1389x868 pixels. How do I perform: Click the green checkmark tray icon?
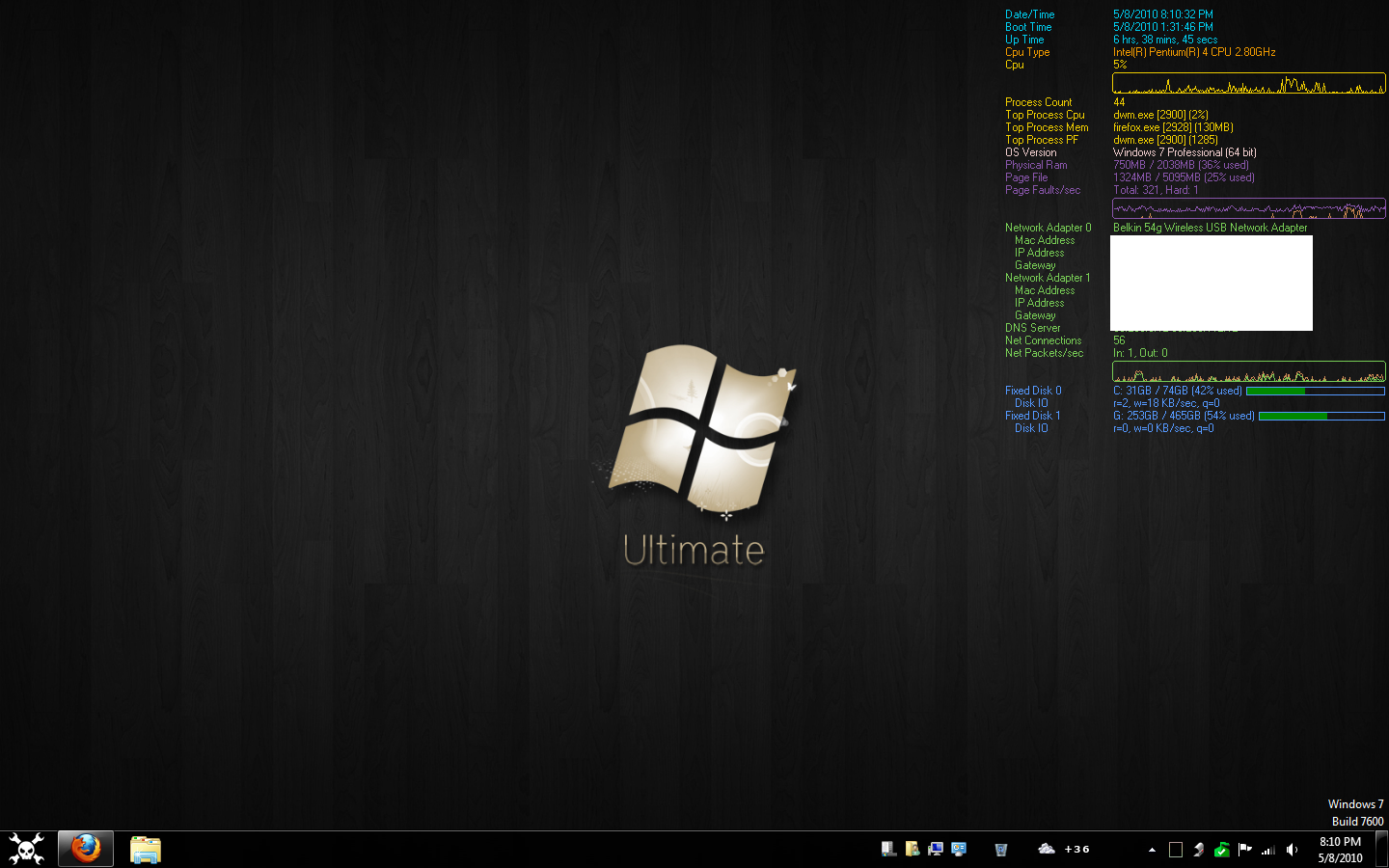tap(1221, 850)
